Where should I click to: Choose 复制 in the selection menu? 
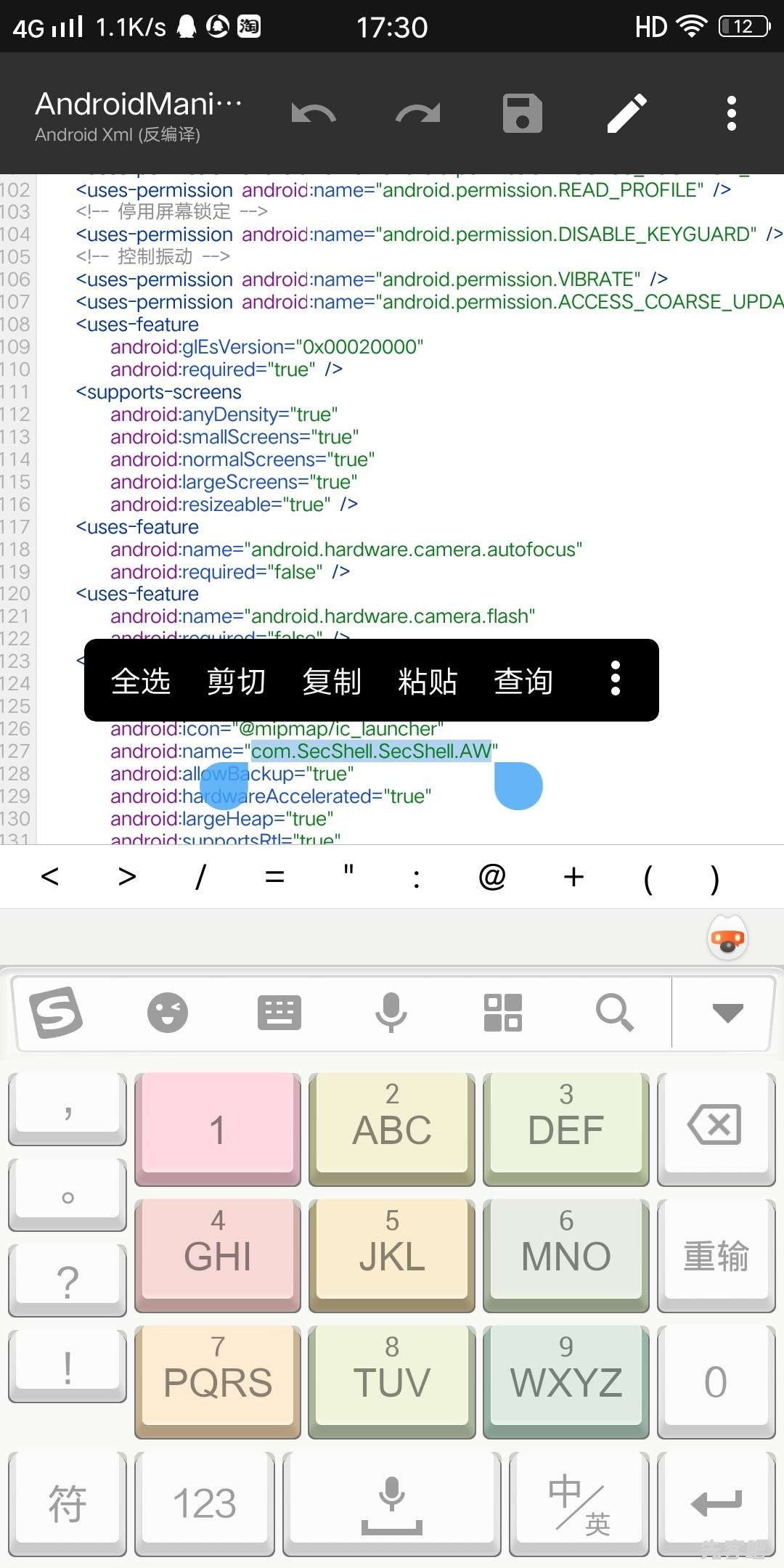point(332,681)
